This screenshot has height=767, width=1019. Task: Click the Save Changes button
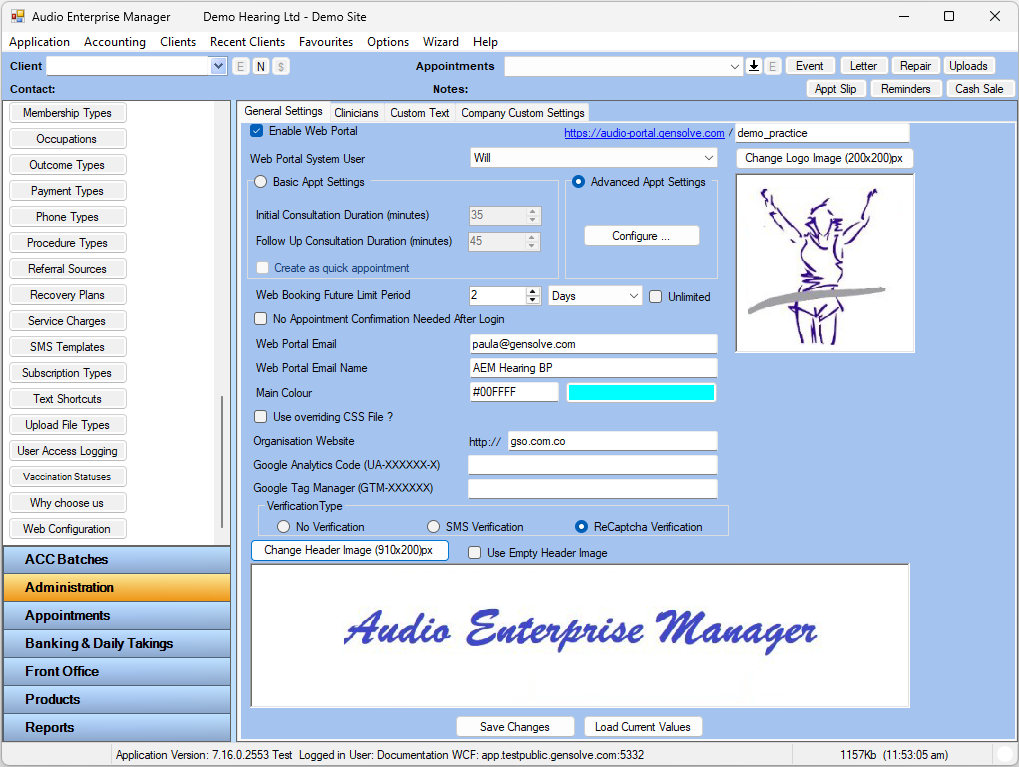(515, 727)
